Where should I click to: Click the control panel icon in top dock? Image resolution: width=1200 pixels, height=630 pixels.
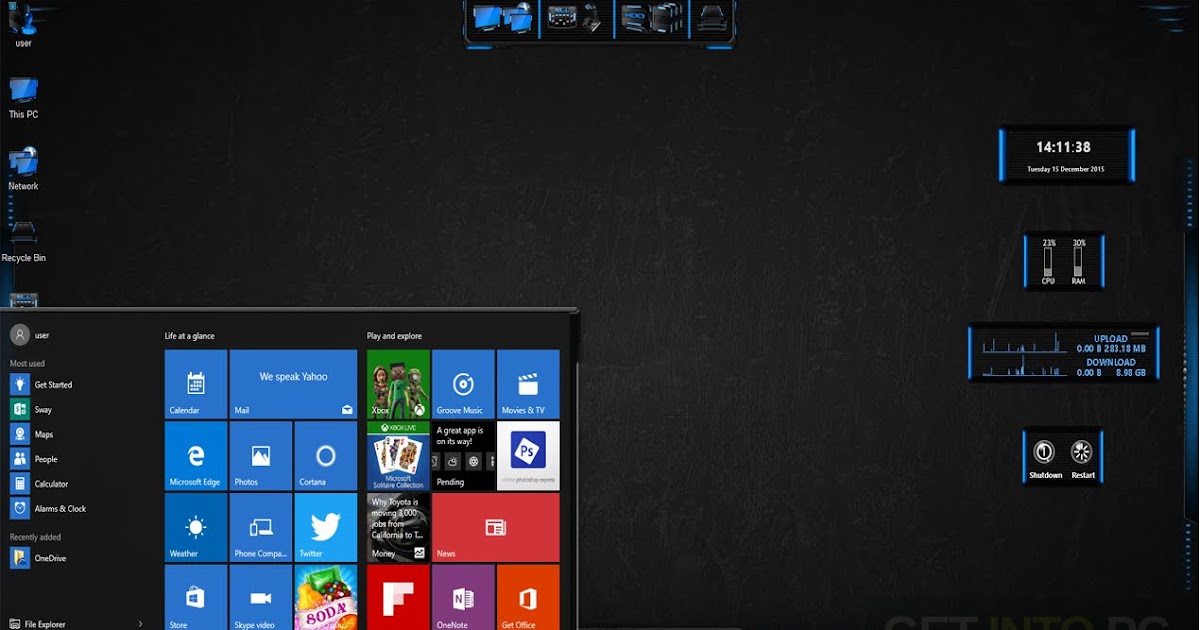(x=561, y=17)
